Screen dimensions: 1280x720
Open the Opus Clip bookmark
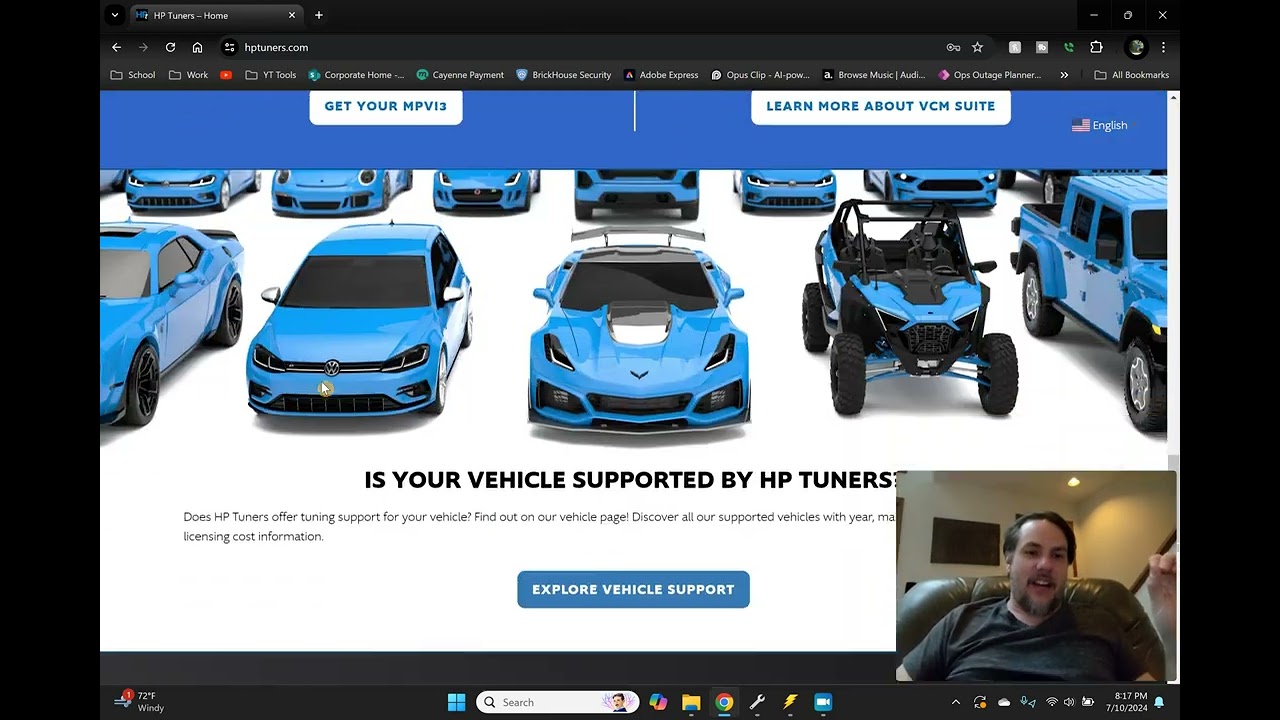(x=760, y=75)
